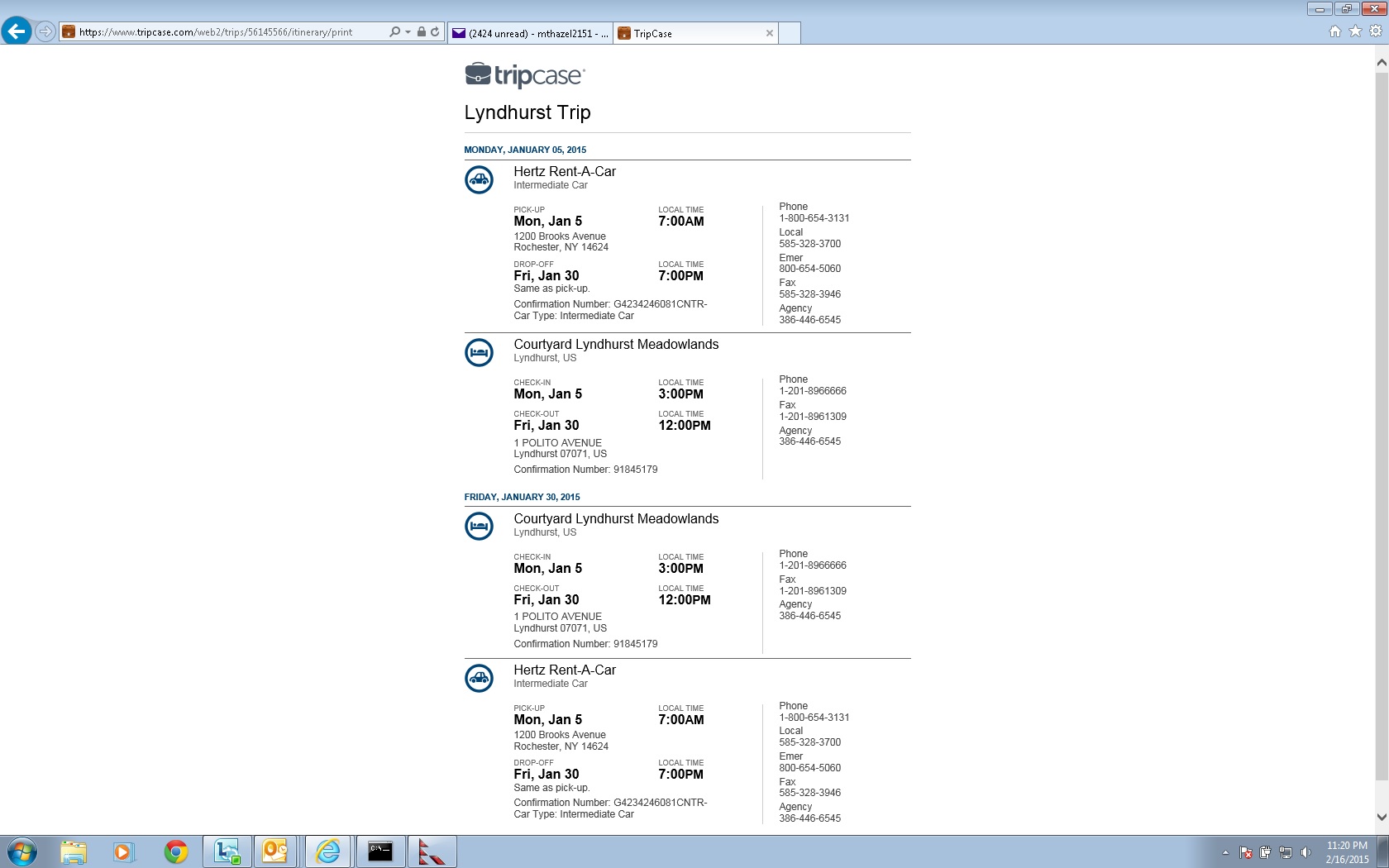Switch to the Yahoo mail (2424 unread) tab

tap(530, 33)
